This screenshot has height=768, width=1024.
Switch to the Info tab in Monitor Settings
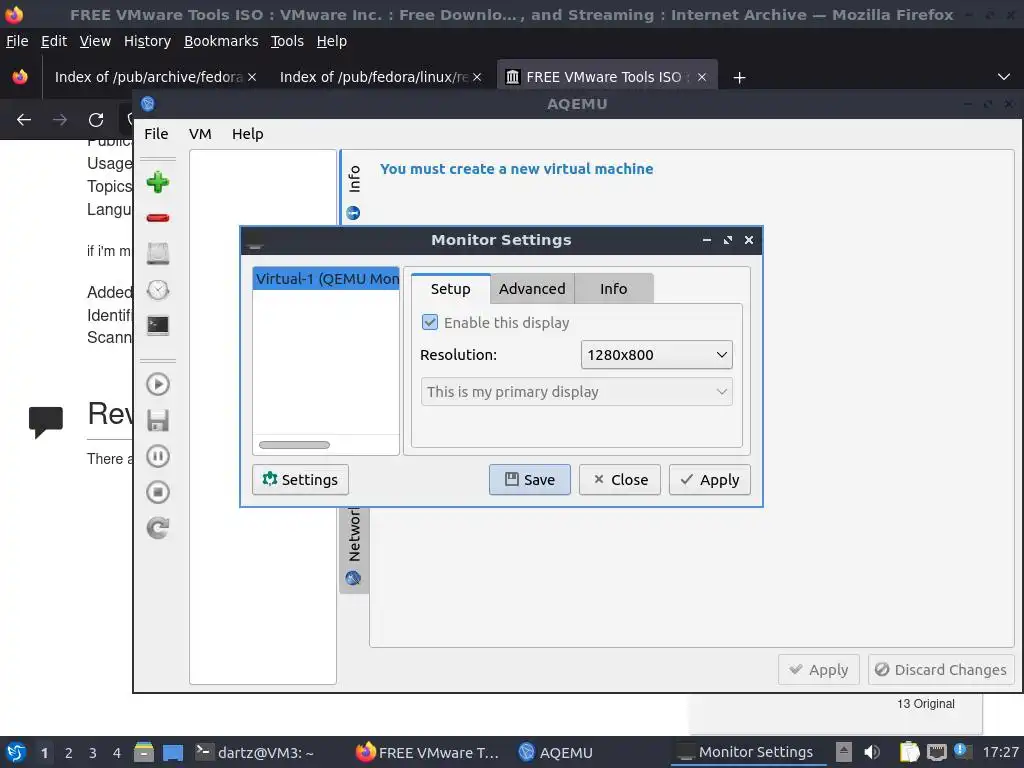[613, 289]
